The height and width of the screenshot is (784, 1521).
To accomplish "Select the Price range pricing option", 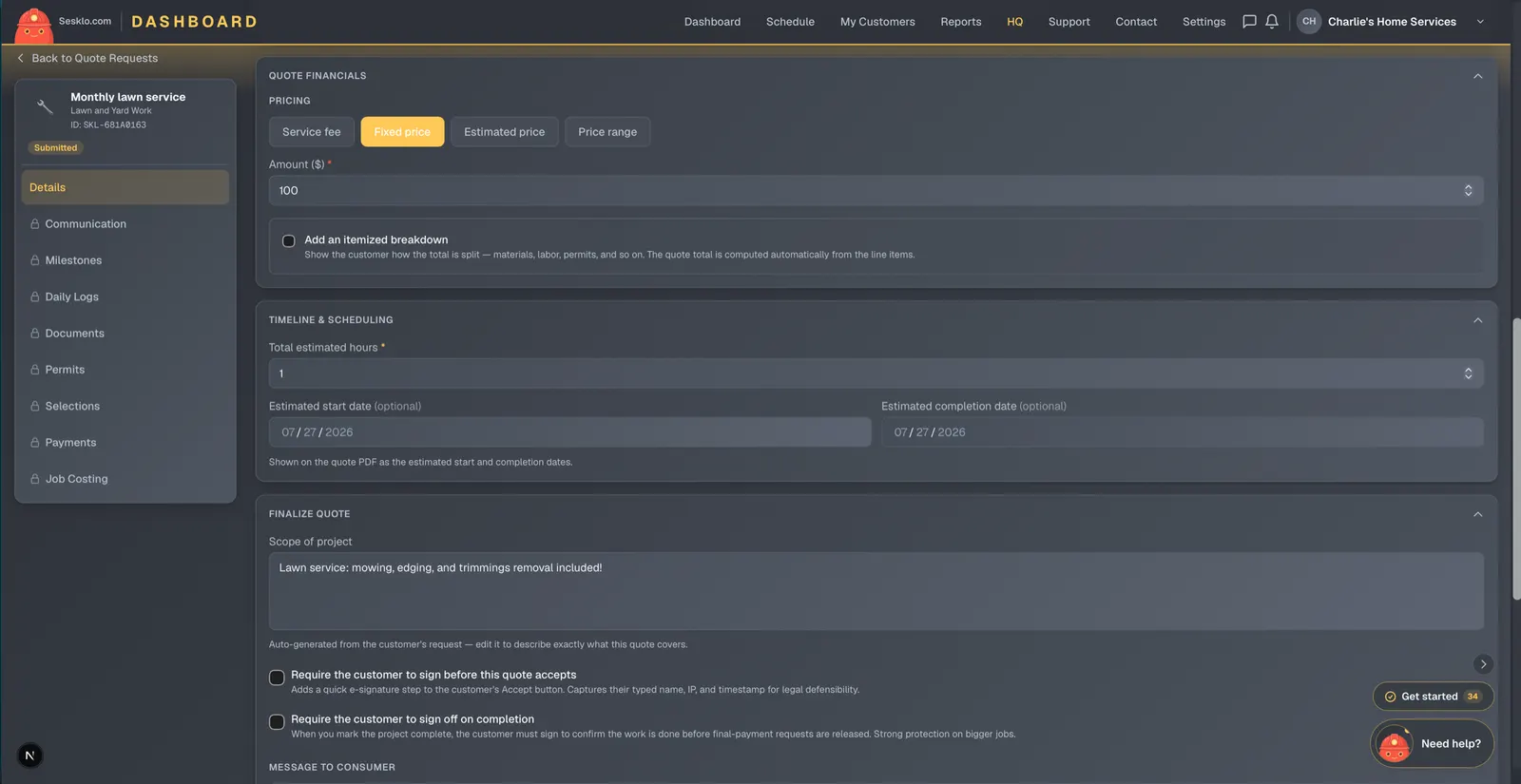I will point(607,132).
